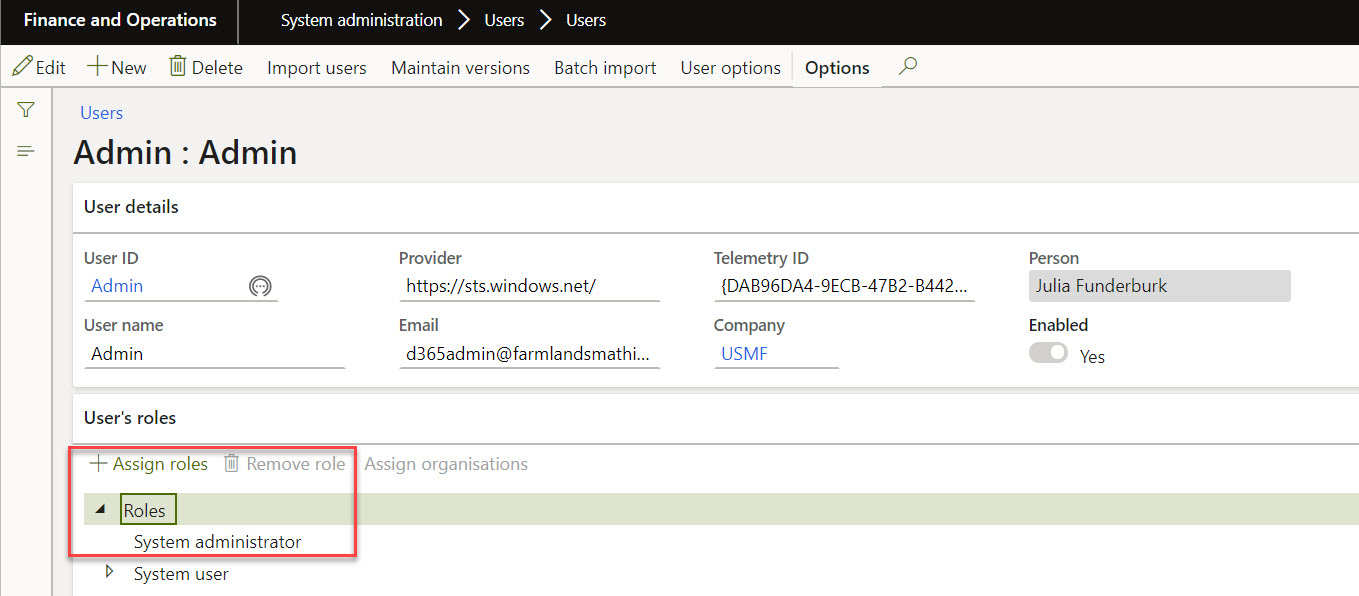
Task: Open Maintain versions
Action: pos(460,68)
